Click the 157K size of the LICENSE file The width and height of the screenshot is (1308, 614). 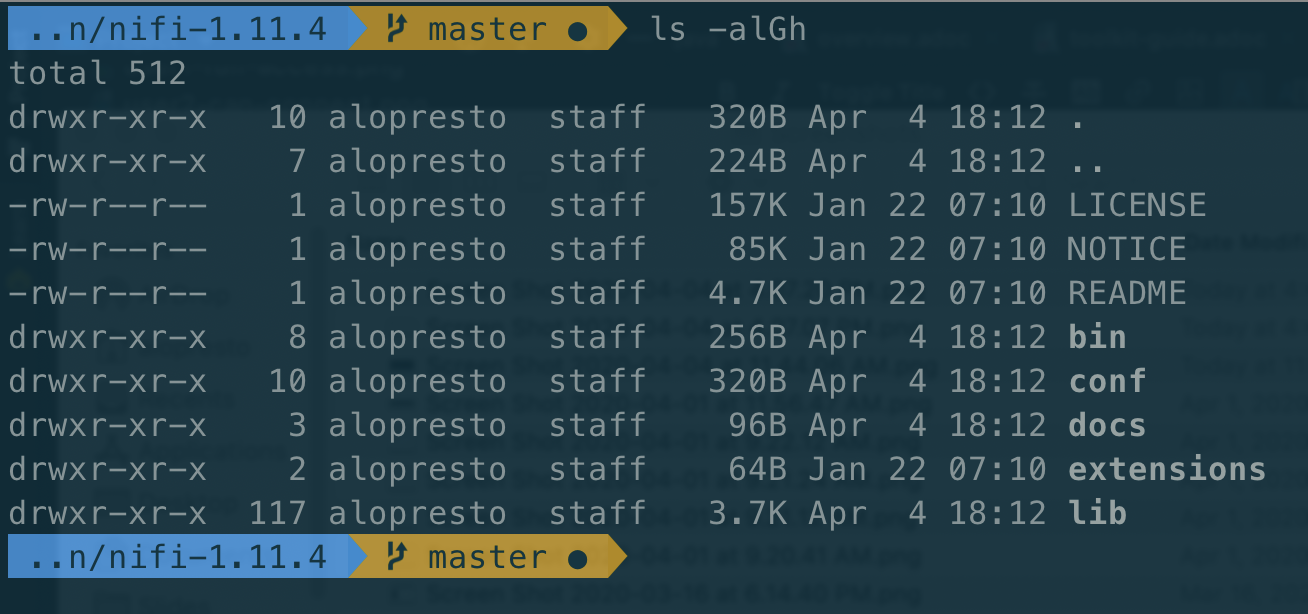click(x=747, y=205)
